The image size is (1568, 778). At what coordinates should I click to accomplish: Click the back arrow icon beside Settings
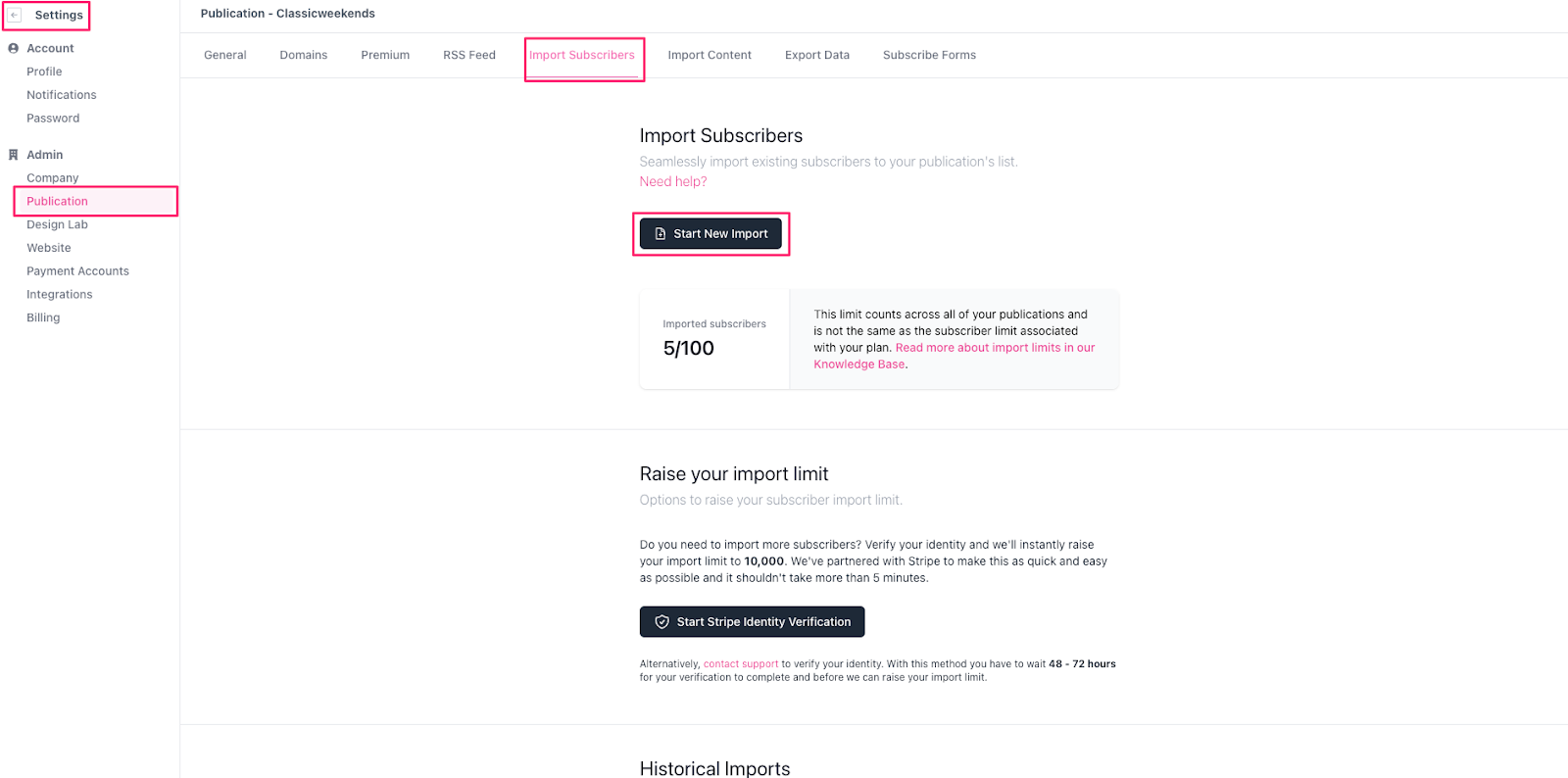[x=15, y=16]
